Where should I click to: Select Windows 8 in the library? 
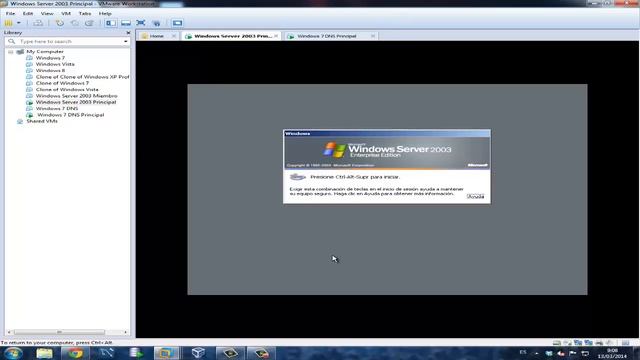tap(50, 71)
